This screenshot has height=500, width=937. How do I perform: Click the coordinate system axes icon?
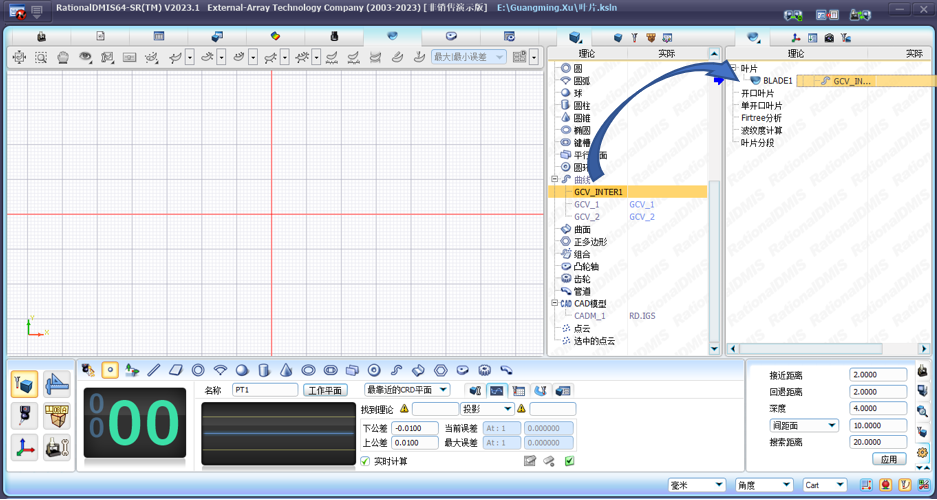25,448
